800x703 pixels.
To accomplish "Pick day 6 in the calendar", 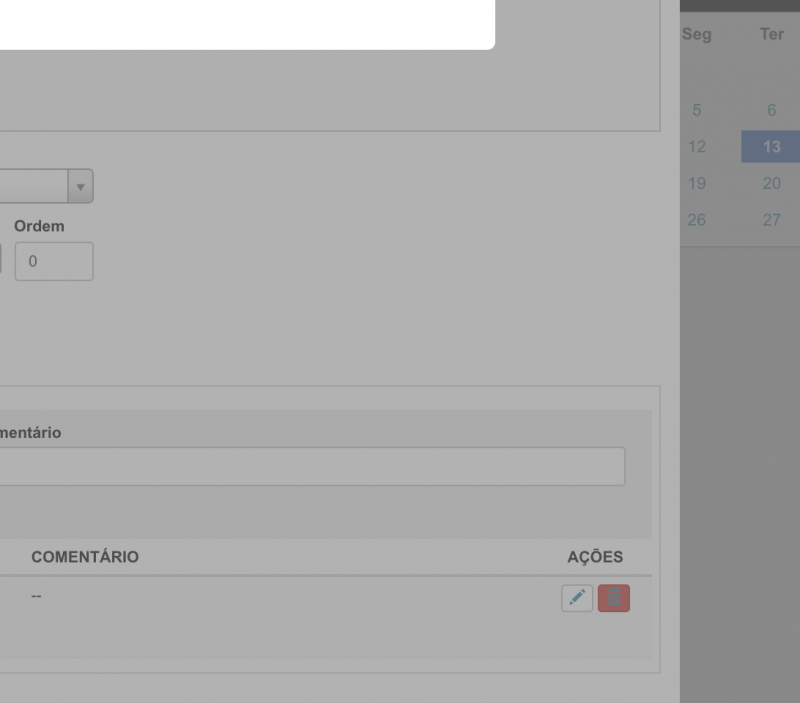I will coord(771,110).
